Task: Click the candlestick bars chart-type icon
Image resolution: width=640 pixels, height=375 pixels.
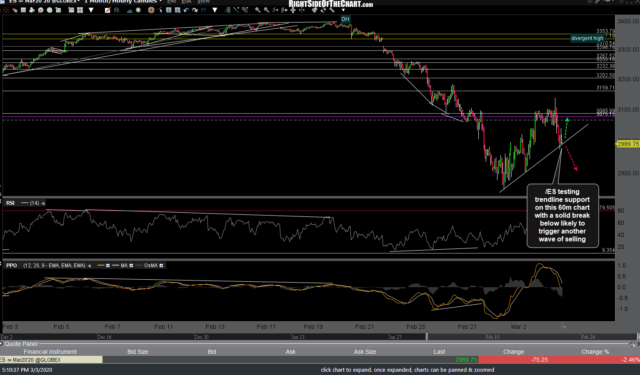Action: pos(116,10)
